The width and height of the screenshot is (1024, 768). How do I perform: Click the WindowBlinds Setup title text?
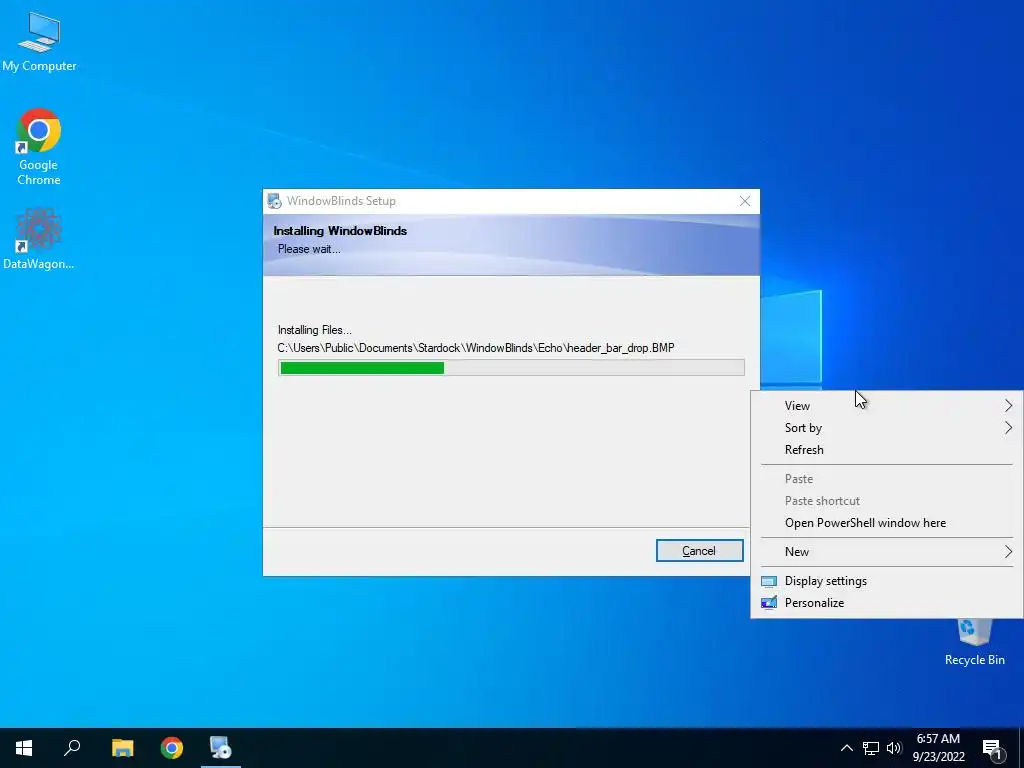point(341,201)
